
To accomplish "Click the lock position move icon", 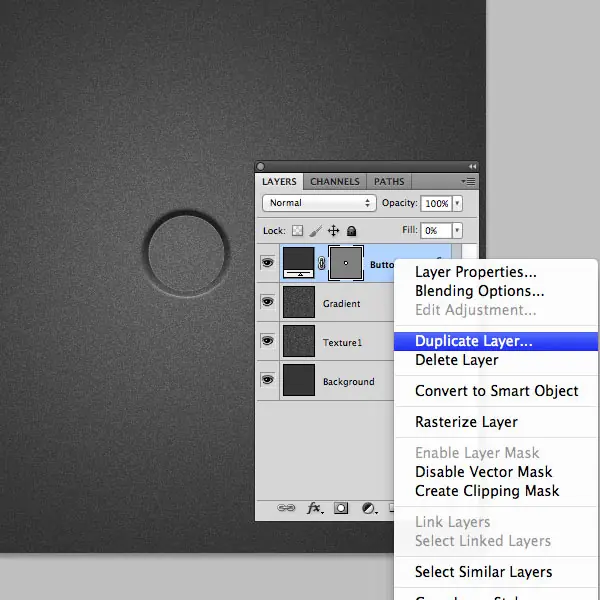I will 333,231.
